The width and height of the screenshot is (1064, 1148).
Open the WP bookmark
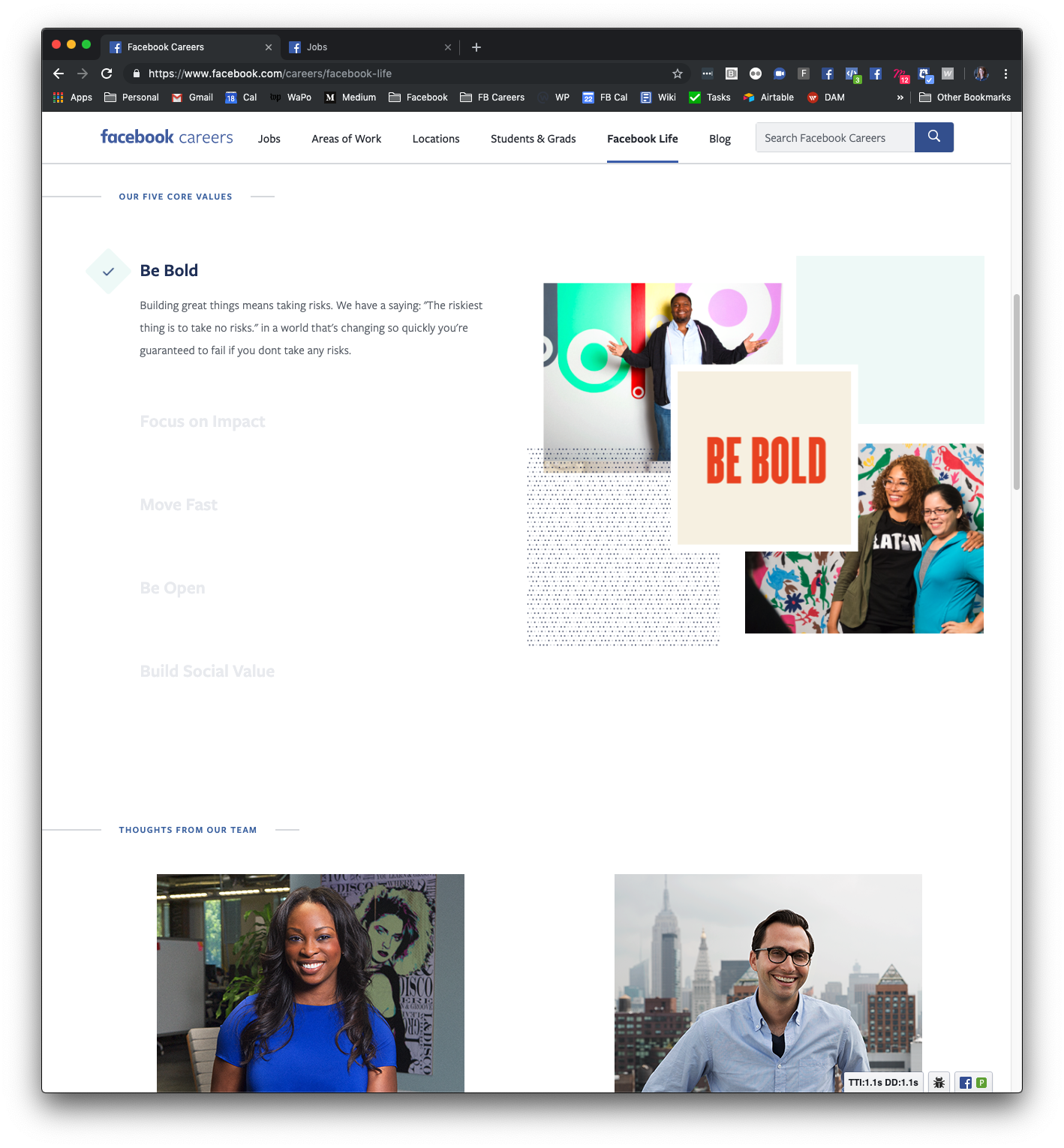(x=554, y=98)
